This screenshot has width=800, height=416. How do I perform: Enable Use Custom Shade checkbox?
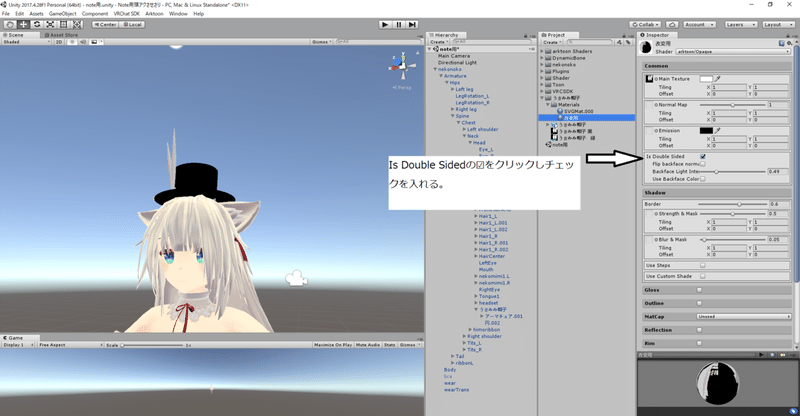coord(703,276)
